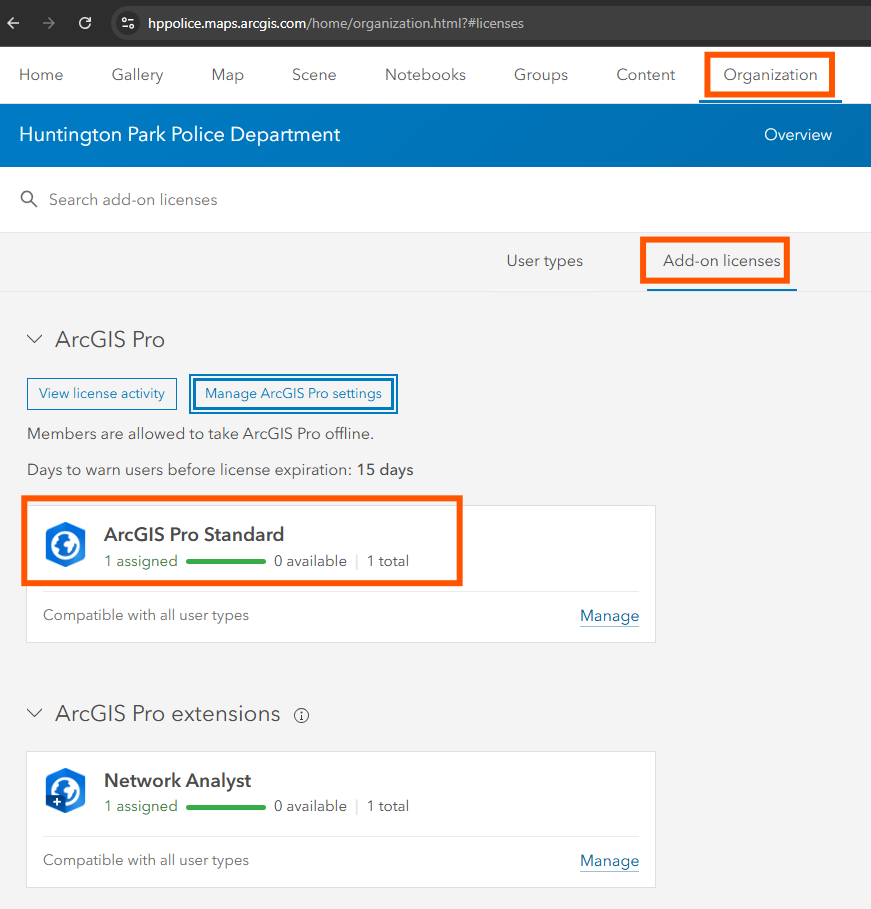The width and height of the screenshot is (871, 909).
Task: Manage ArcGIS Pro Standard licenses
Action: pos(609,616)
